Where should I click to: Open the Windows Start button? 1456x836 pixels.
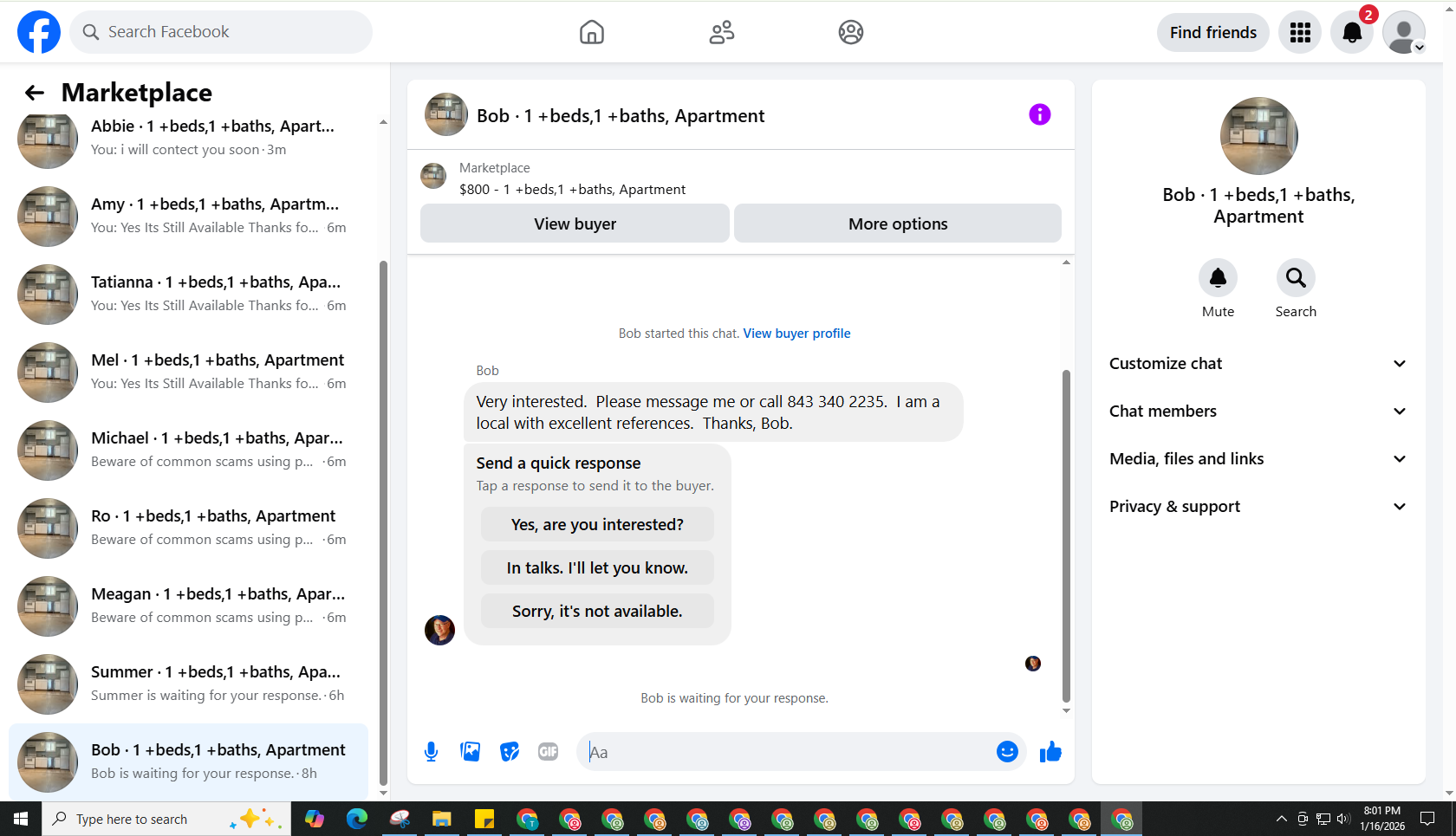point(21,819)
